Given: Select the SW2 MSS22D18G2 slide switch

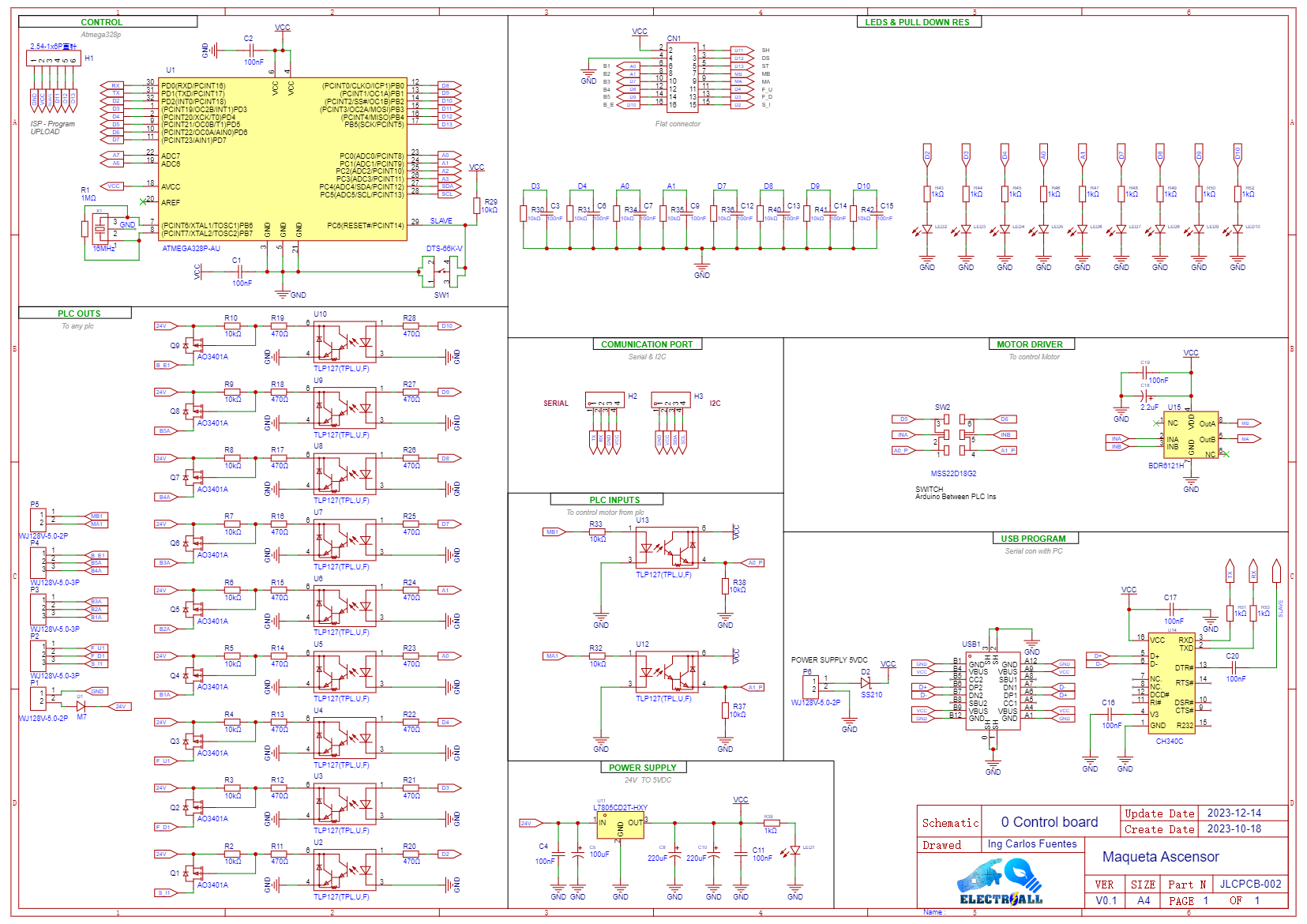Looking at the screenshot, I should pos(954,435).
